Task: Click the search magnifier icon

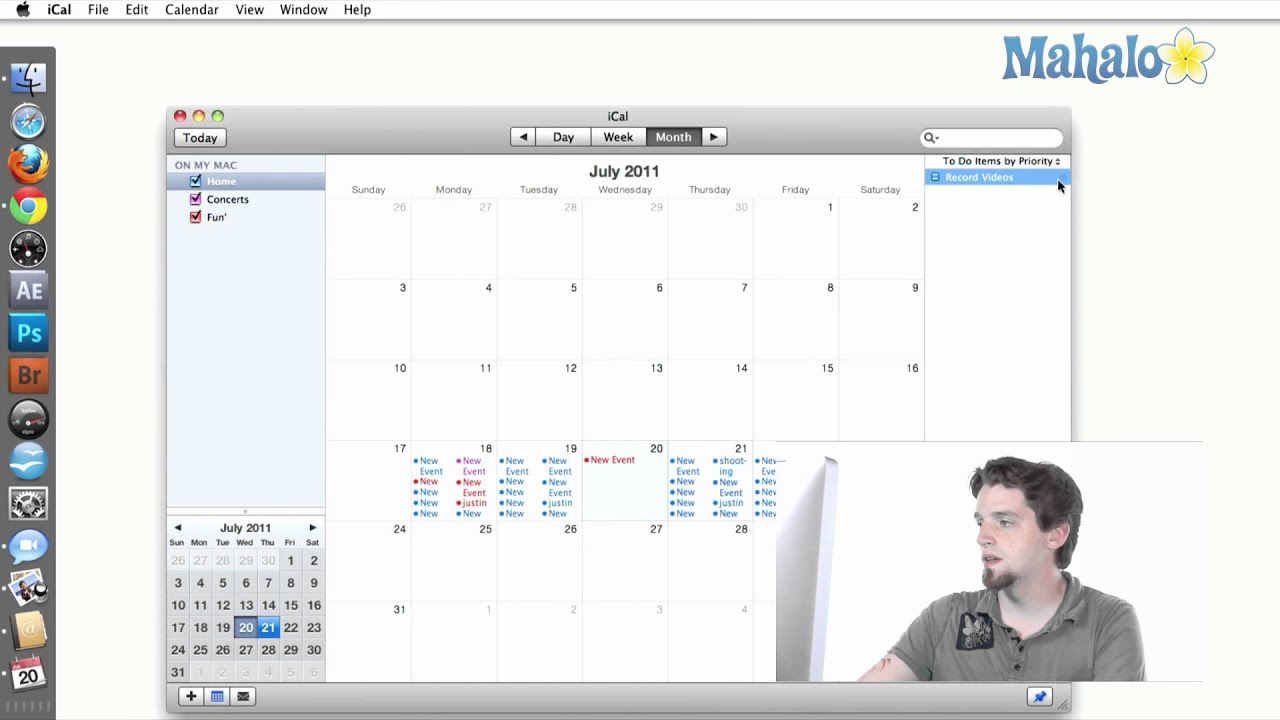Action: (x=930, y=138)
